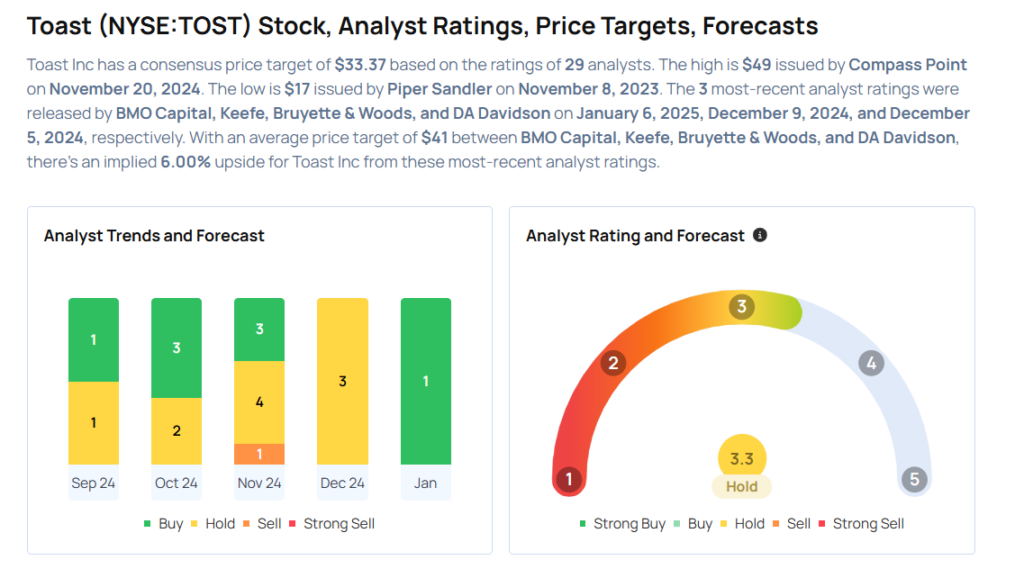Toggle Strong Buy legend in rating gauge

point(623,523)
